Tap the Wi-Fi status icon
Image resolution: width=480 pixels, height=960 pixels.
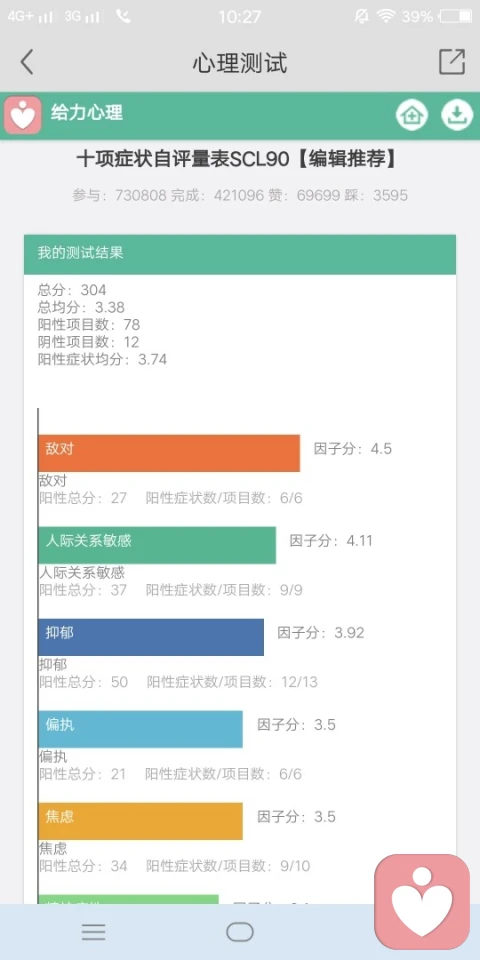(386, 17)
